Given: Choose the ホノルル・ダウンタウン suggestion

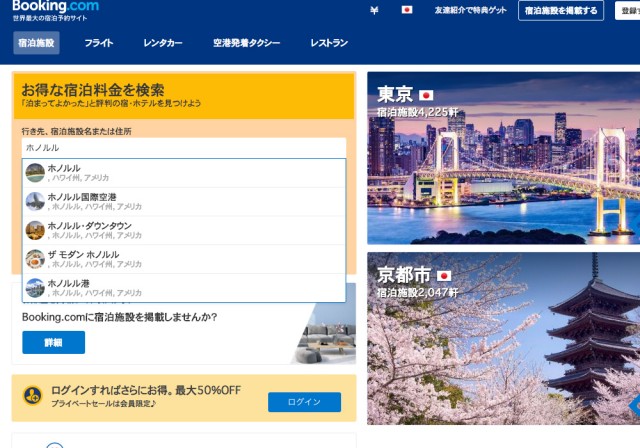Looking at the screenshot, I should click(x=184, y=231).
